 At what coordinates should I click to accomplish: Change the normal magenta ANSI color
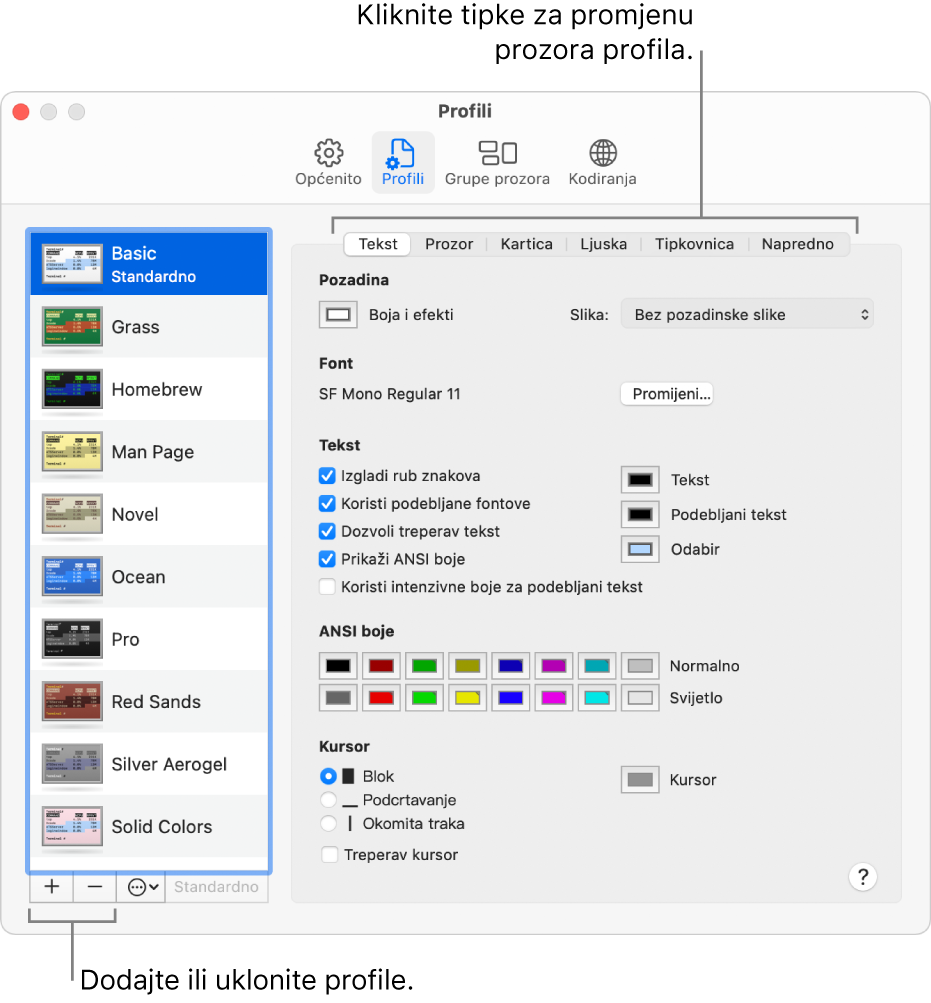(x=553, y=665)
